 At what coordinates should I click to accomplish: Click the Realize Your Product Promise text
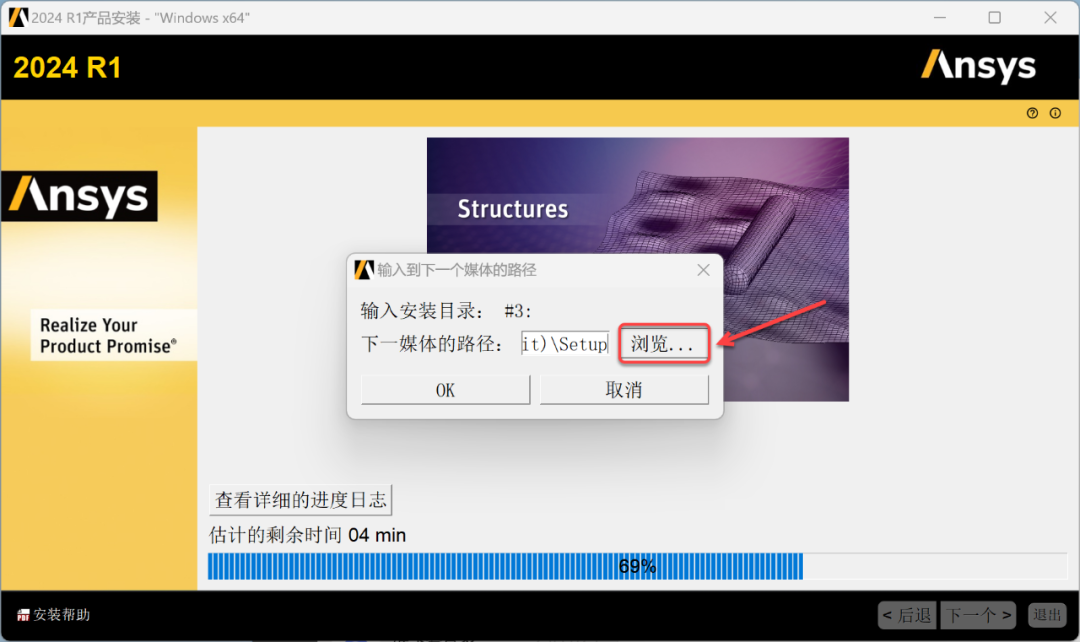(108, 335)
